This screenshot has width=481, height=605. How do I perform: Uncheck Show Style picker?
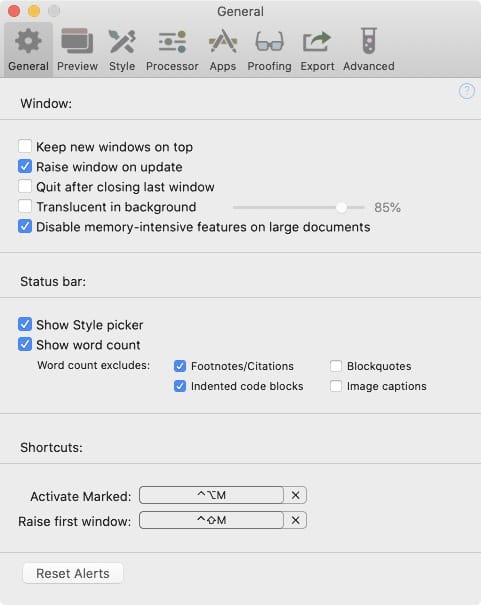pos(25,324)
